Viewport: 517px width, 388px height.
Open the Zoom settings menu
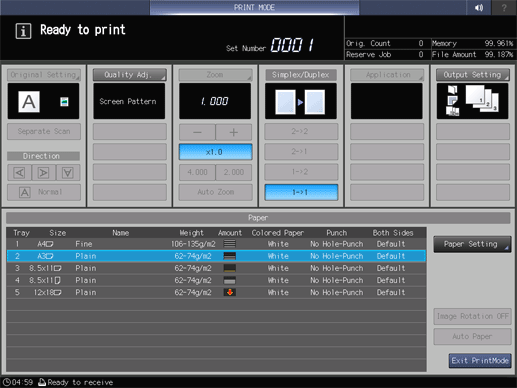215,75
